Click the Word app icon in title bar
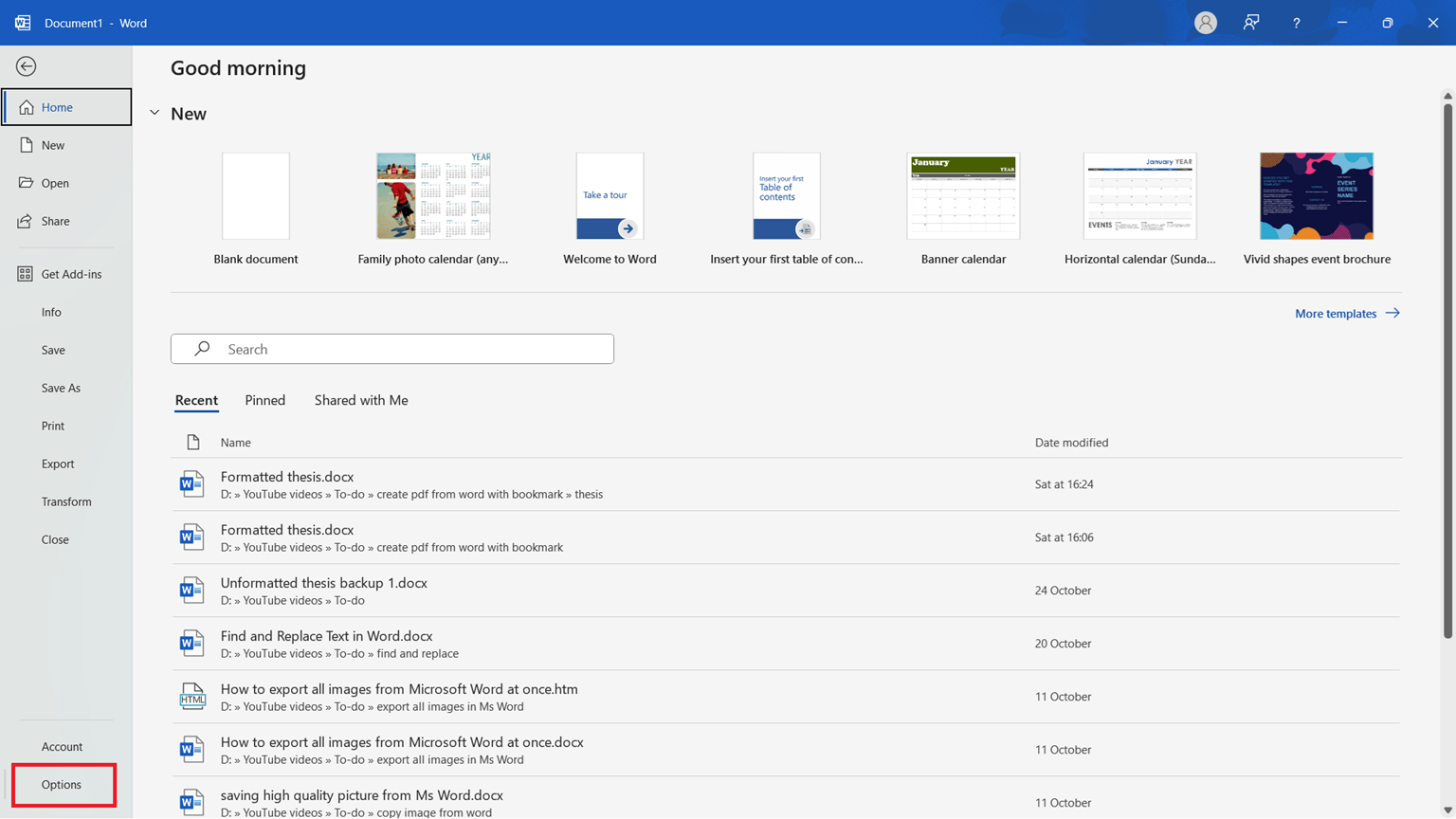Screen dimensions: 1456x819 click(x=23, y=23)
